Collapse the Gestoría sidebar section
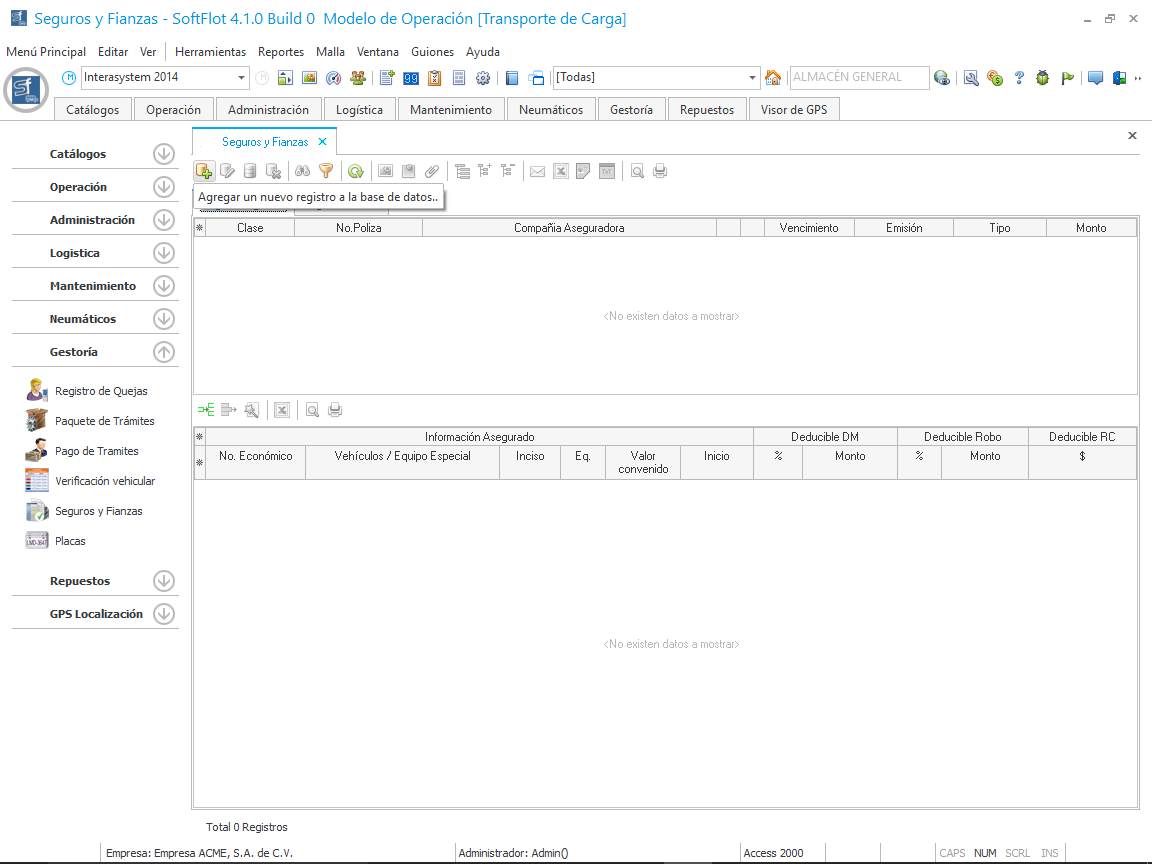The image size is (1152, 864). click(164, 352)
